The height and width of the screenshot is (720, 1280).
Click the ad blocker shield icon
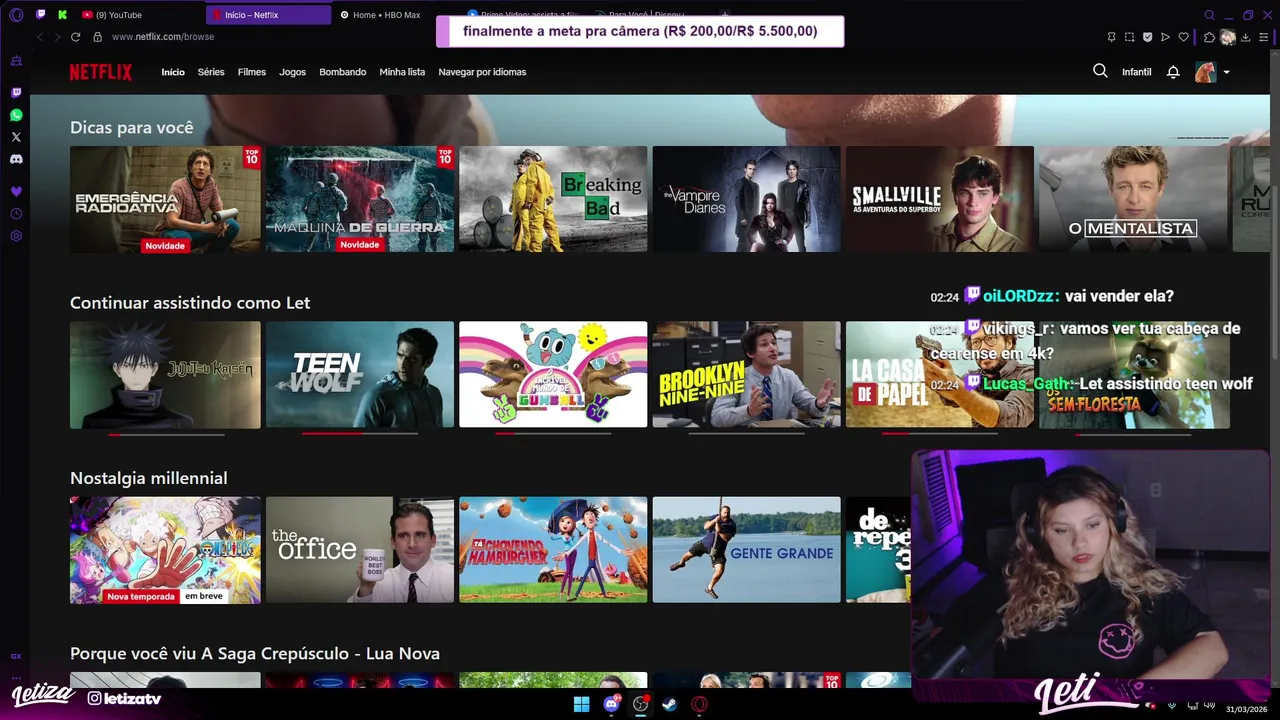click(x=1147, y=37)
